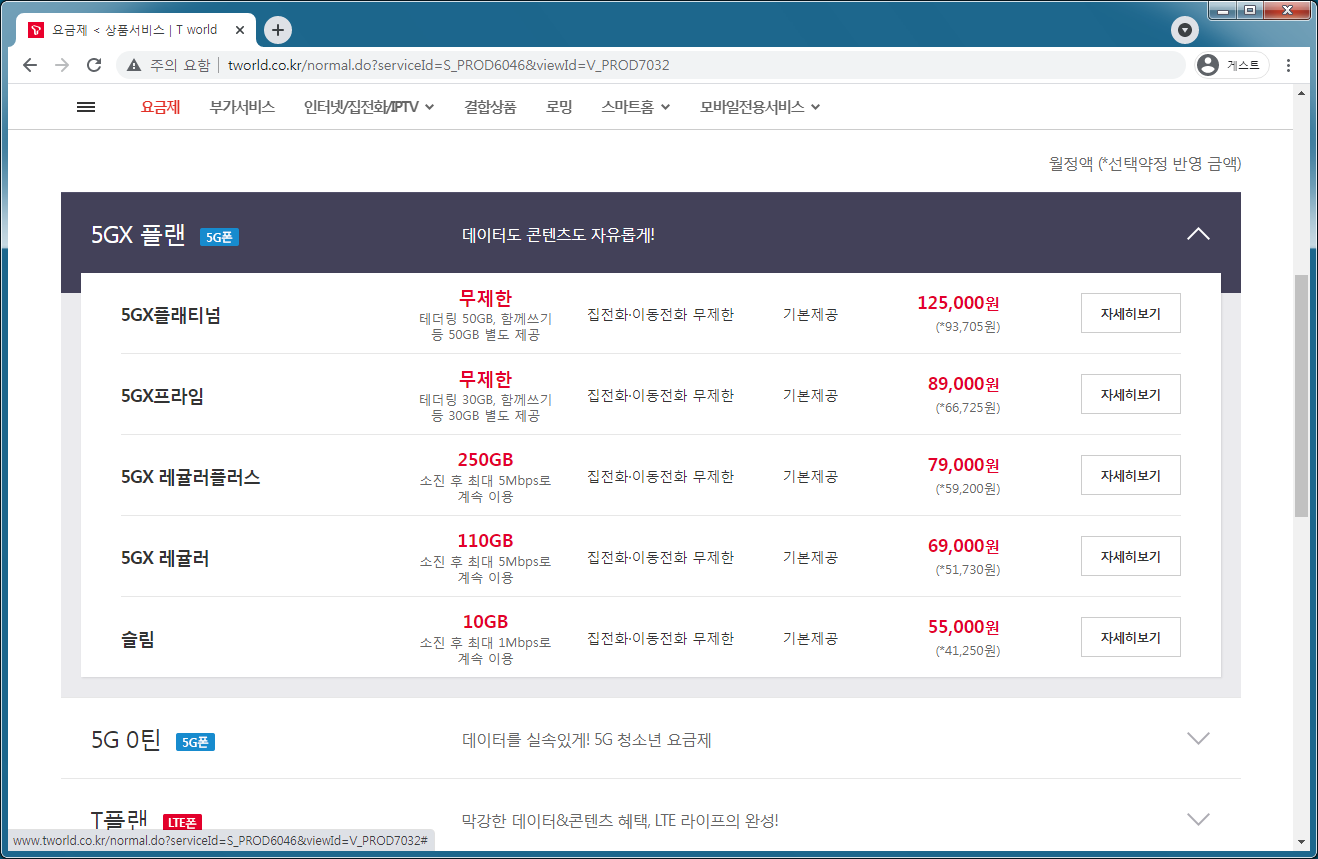1318x859 pixels.
Task: Click the browser forward arrow
Action: click(x=62, y=65)
